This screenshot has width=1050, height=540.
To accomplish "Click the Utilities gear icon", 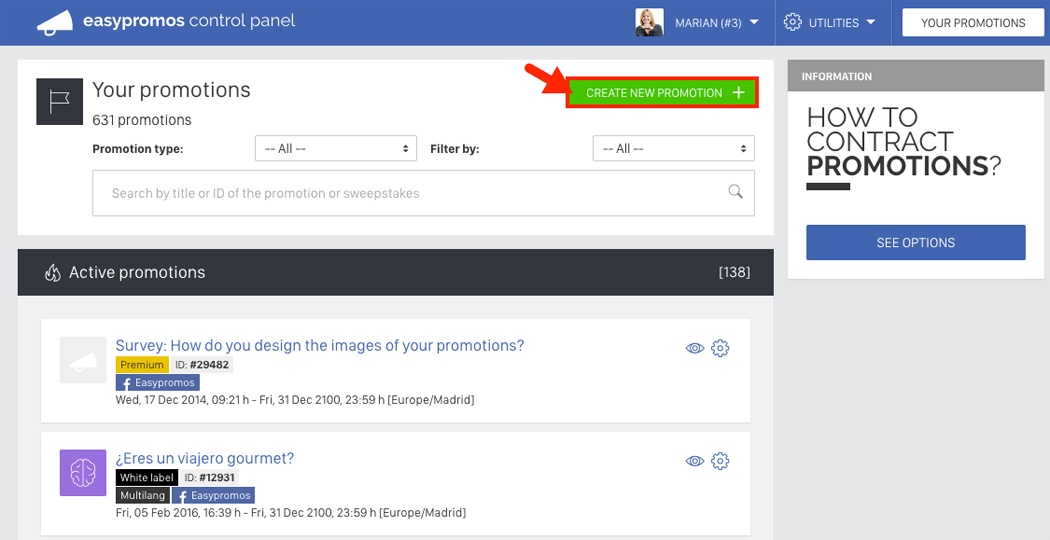I will click(x=792, y=22).
